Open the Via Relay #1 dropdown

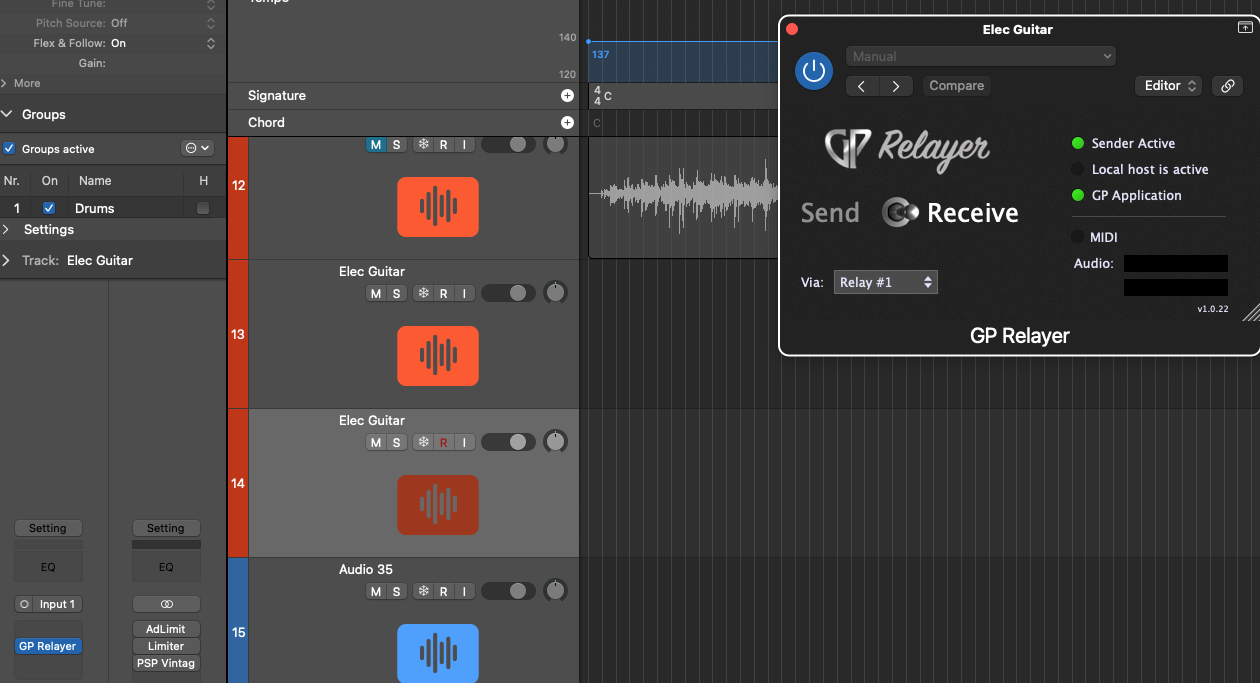[885, 283]
